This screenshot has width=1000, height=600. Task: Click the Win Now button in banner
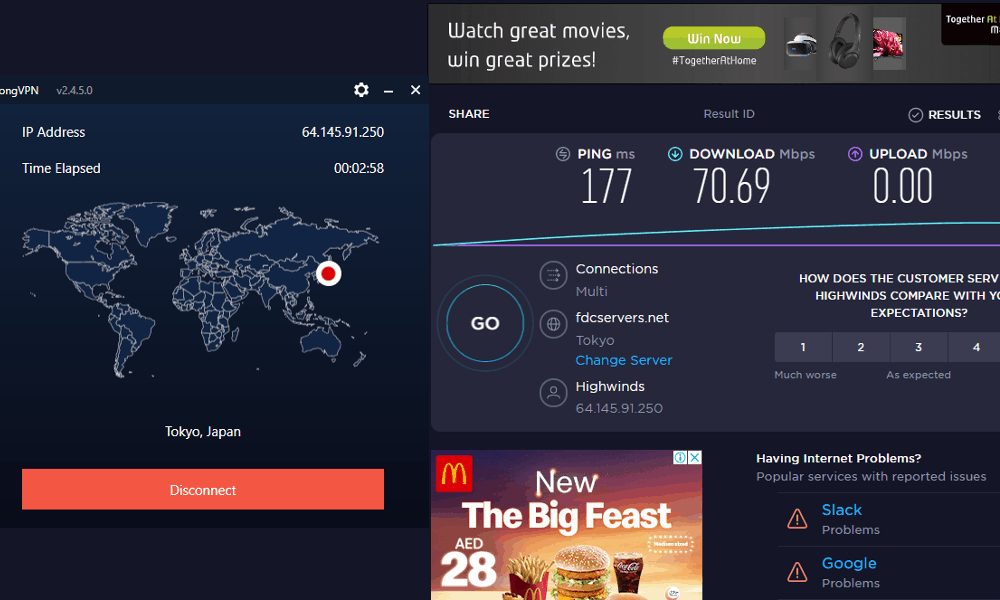pos(714,38)
